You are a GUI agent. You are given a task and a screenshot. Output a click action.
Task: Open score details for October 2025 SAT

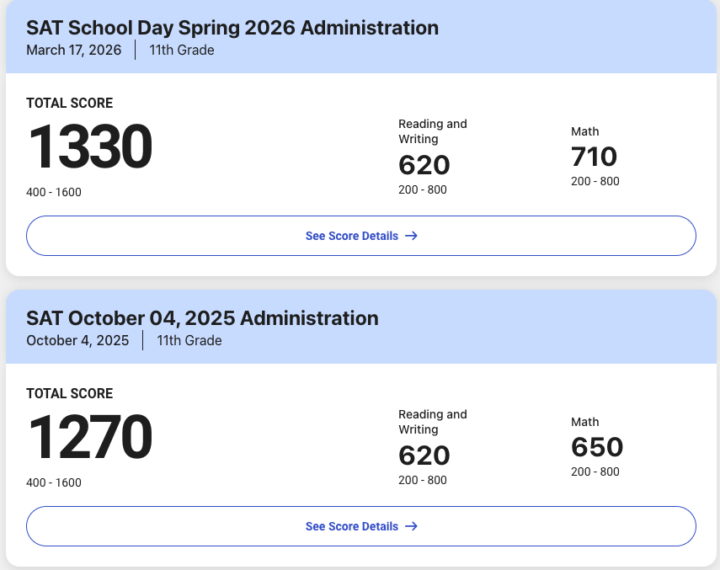coord(361,526)
